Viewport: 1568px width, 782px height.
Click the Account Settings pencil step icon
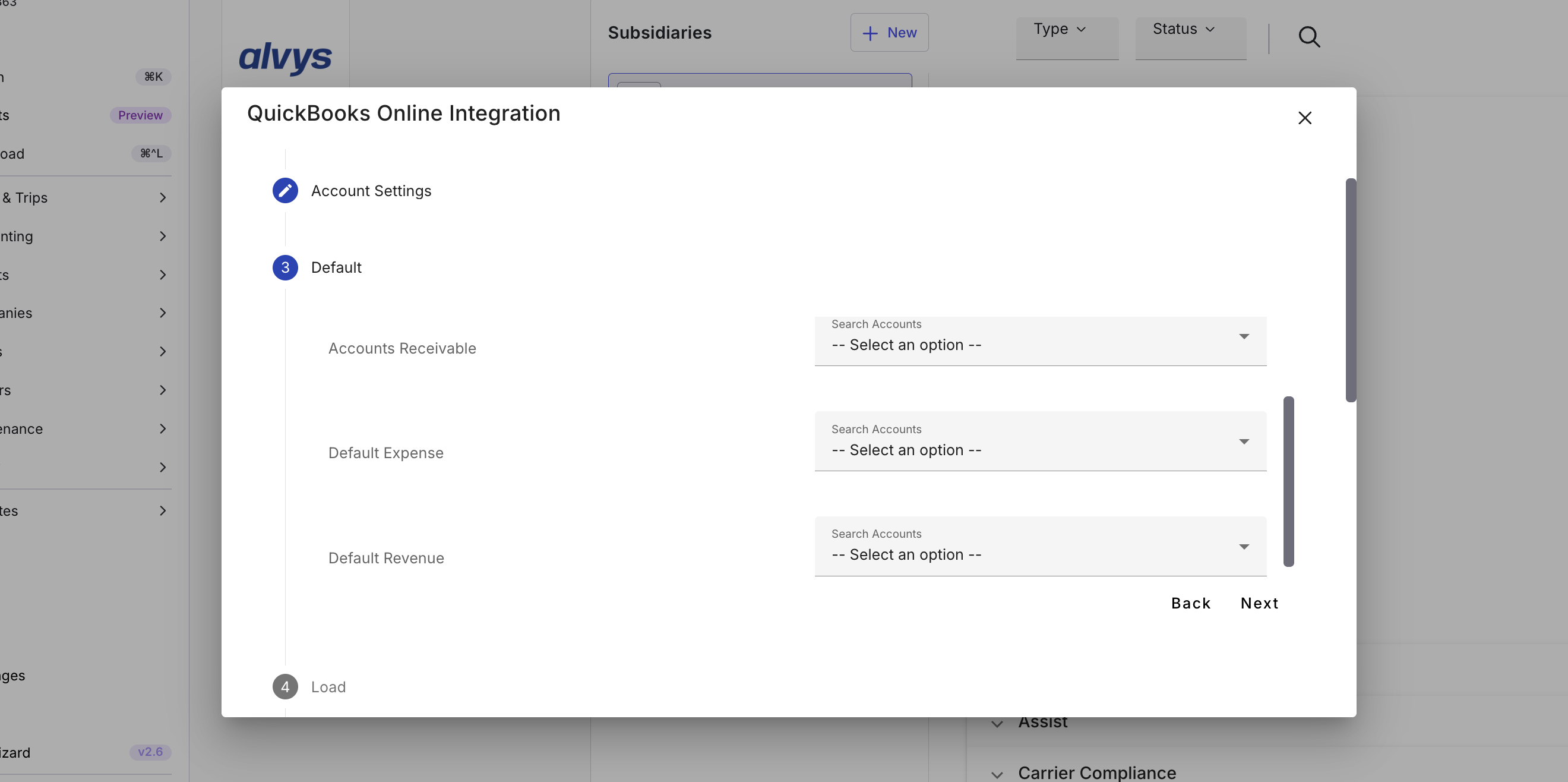(x=285, y=191)
